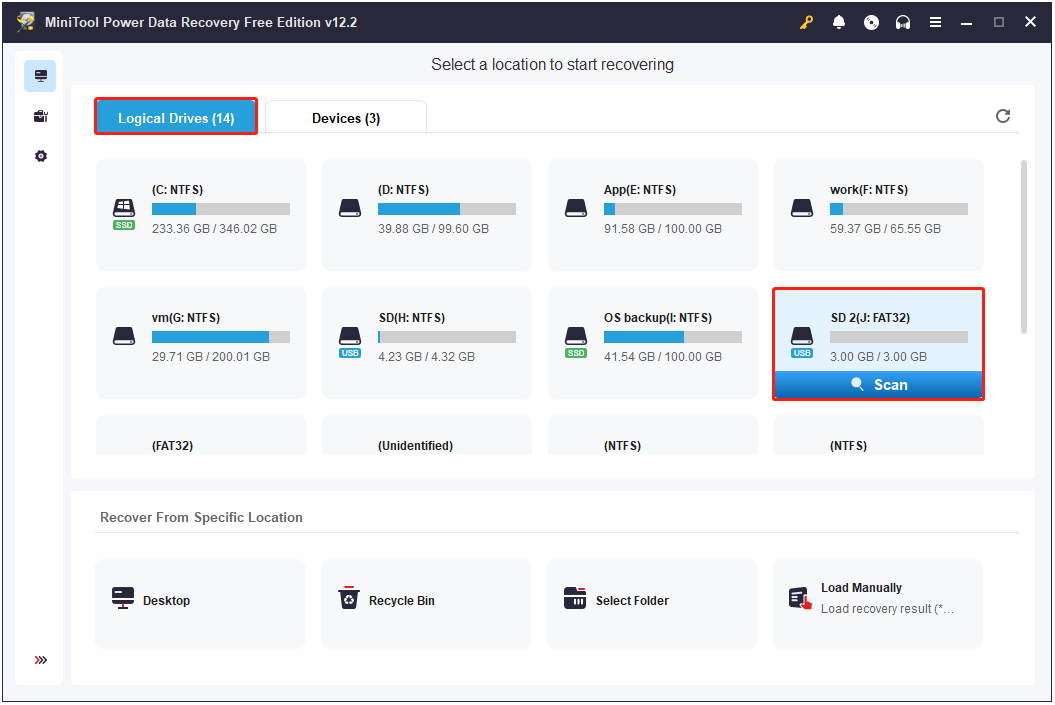Screen dimensions: 1055x705
Task: Switch to the Logical Drives tab
Action: 176,117
